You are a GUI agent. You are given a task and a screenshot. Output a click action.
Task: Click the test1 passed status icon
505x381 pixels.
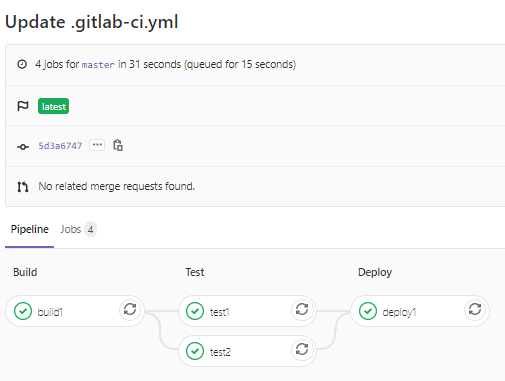click(x=195, y=311)
